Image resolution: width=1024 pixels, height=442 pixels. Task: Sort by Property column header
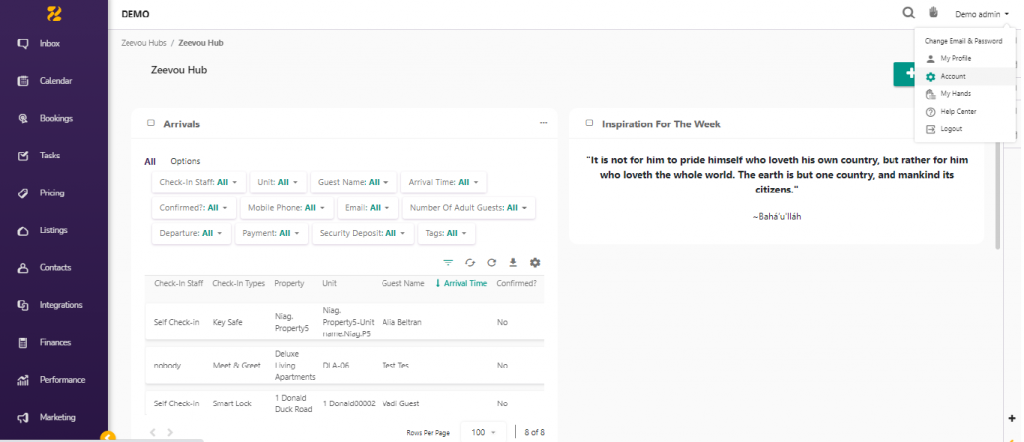click(289, 283)
